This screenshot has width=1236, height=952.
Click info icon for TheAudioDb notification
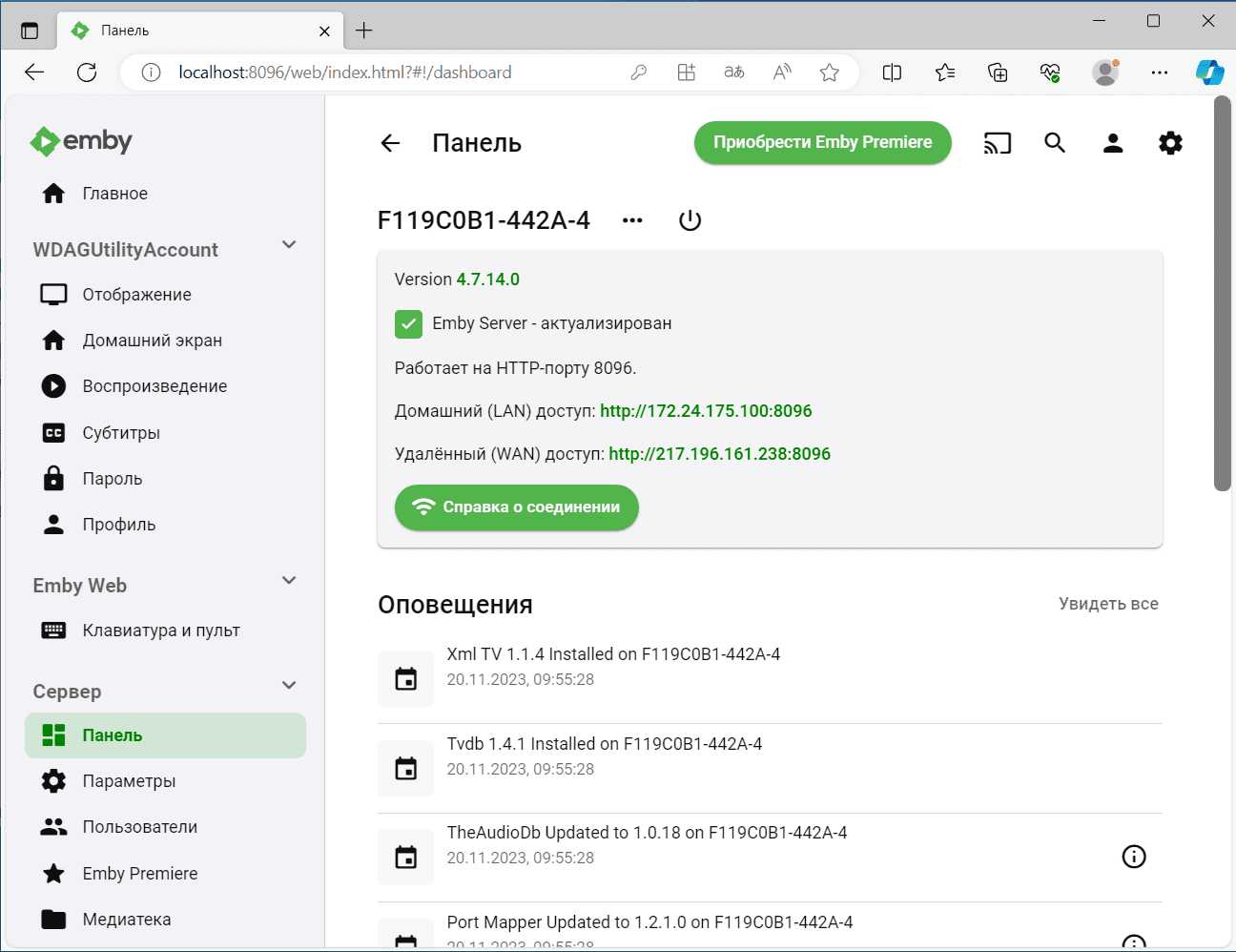1133,857
